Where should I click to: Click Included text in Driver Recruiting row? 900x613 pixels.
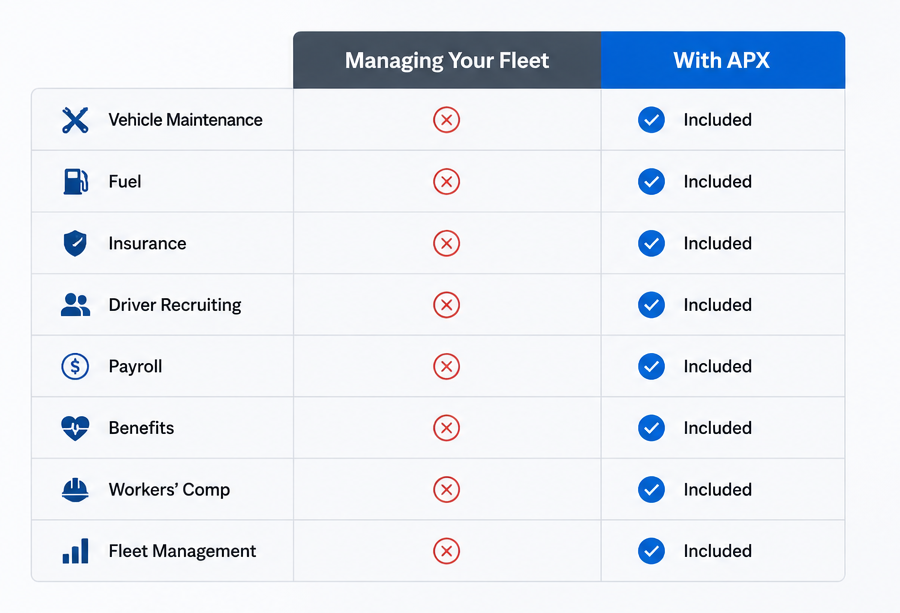[717, 305]
